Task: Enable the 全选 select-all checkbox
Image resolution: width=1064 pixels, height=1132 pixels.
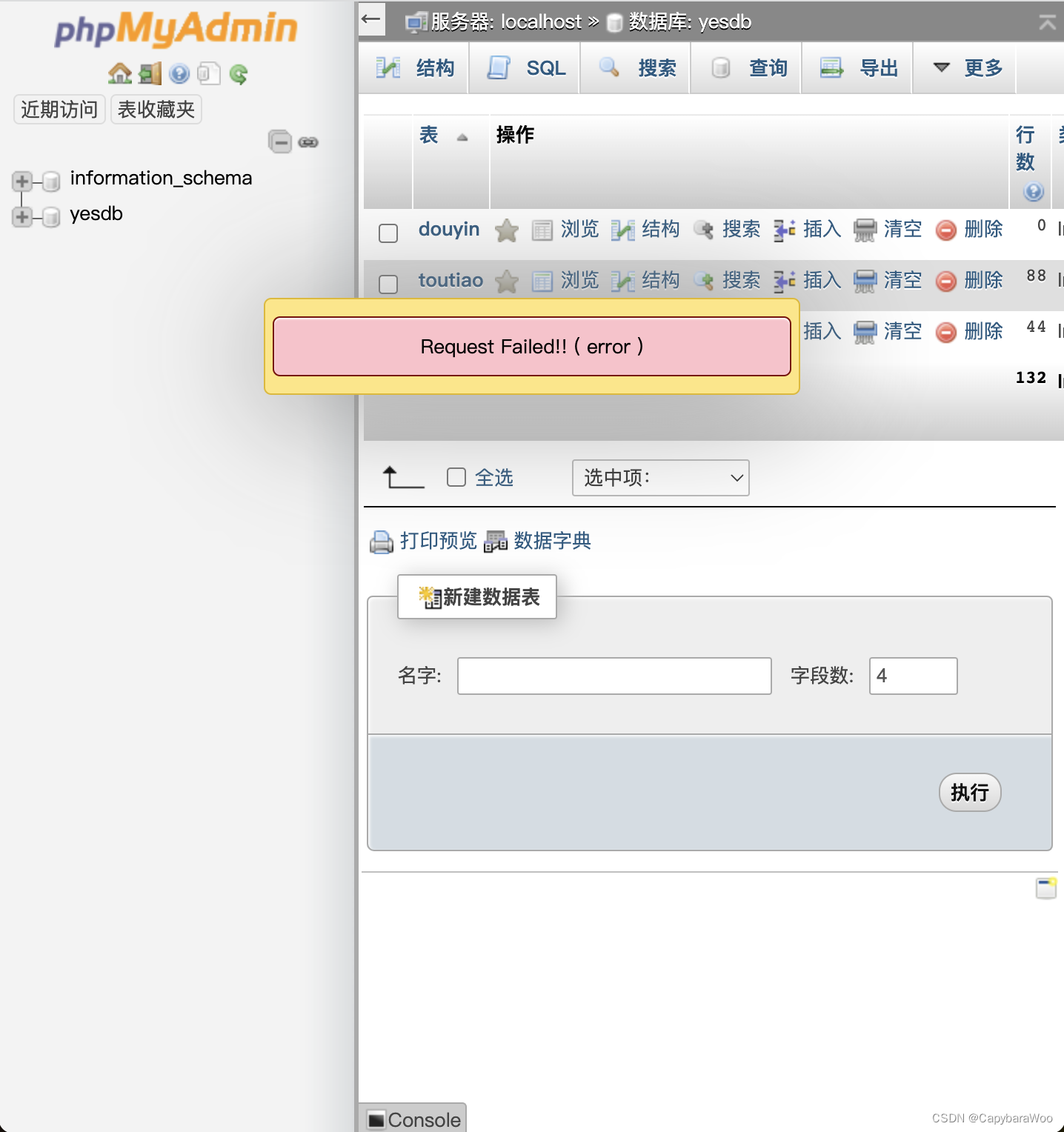Action: tap(456, 478)
